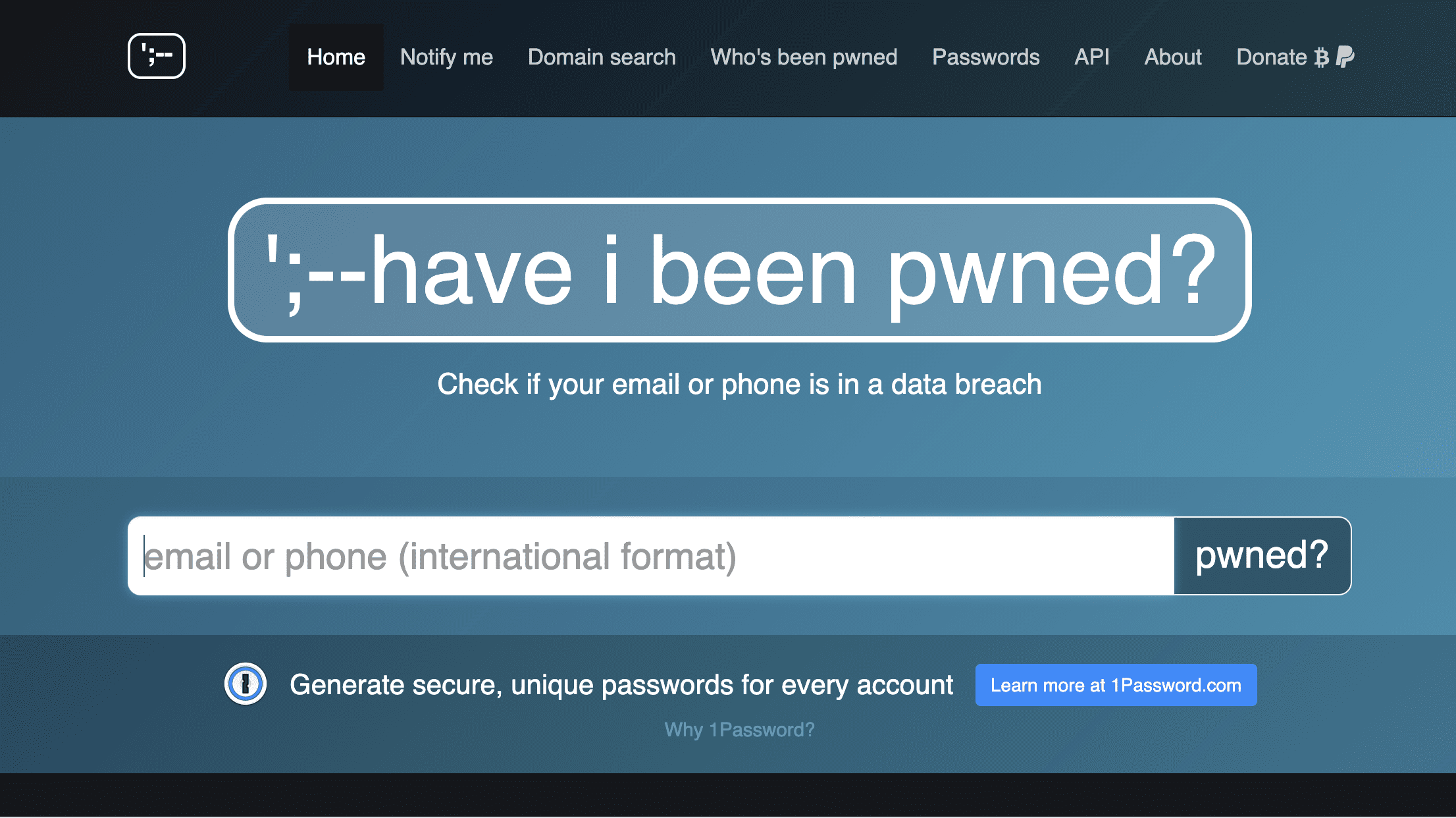Click the ';--have i been pwned? banner
The height and width of the screenshot is (818, 1456).
tap(740, 270)
